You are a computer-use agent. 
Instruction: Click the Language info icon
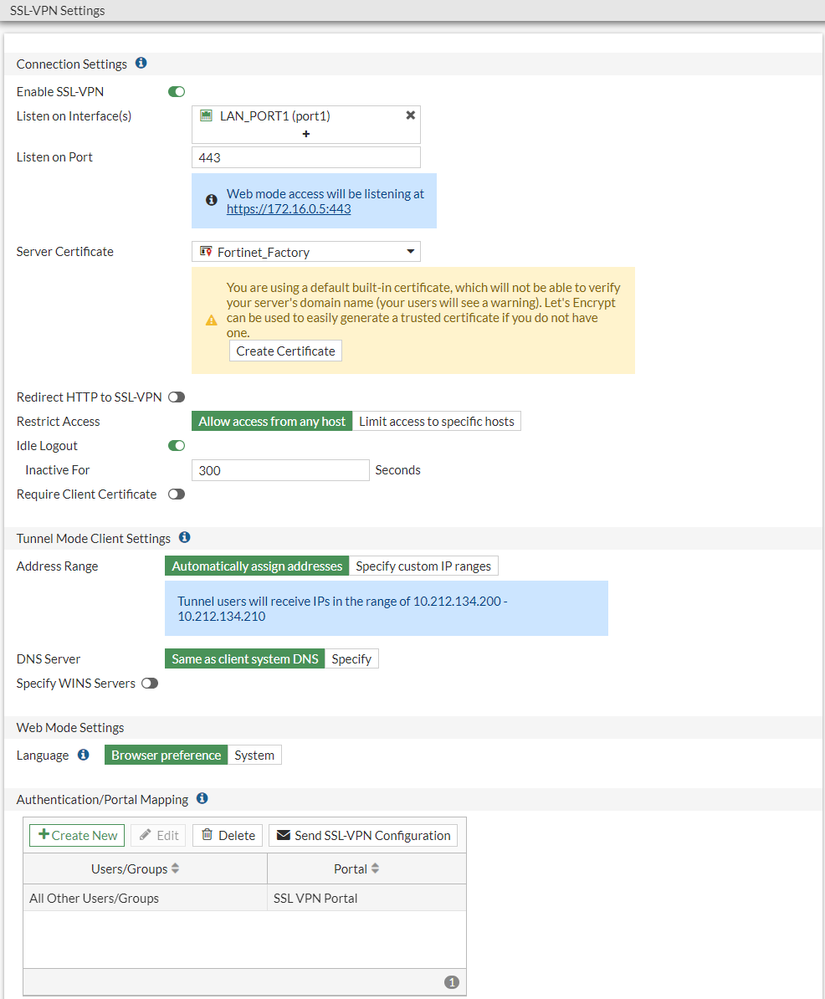[x=84, y=755]
